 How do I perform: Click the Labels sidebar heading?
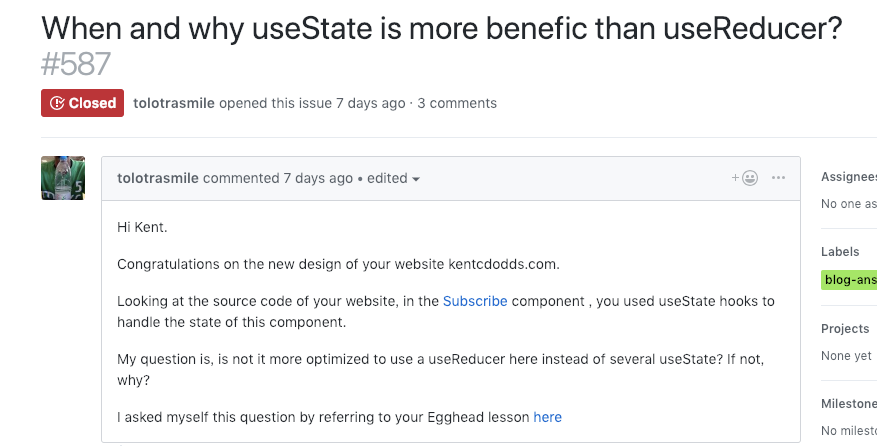(840, 252)
